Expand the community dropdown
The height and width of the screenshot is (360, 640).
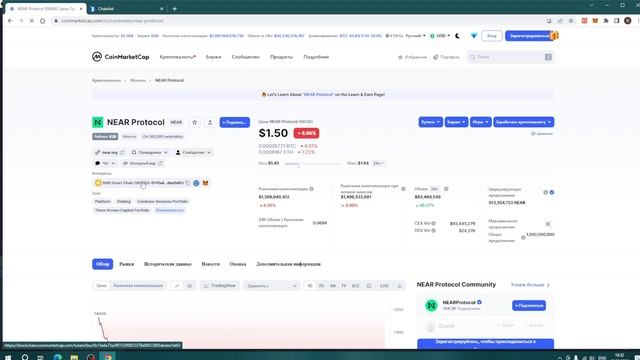pyautogui.click(x=193, y=152)
